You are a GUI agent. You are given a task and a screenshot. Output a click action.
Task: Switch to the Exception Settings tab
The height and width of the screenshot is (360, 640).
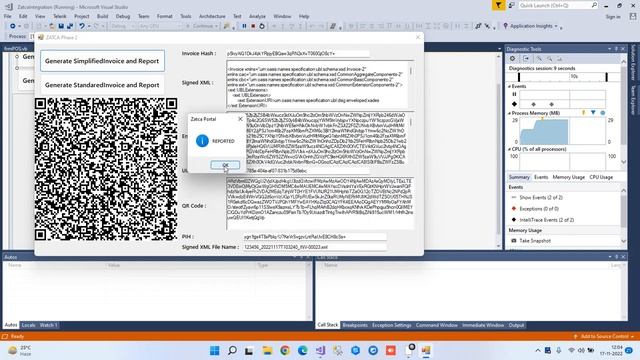tap(391, 325)
